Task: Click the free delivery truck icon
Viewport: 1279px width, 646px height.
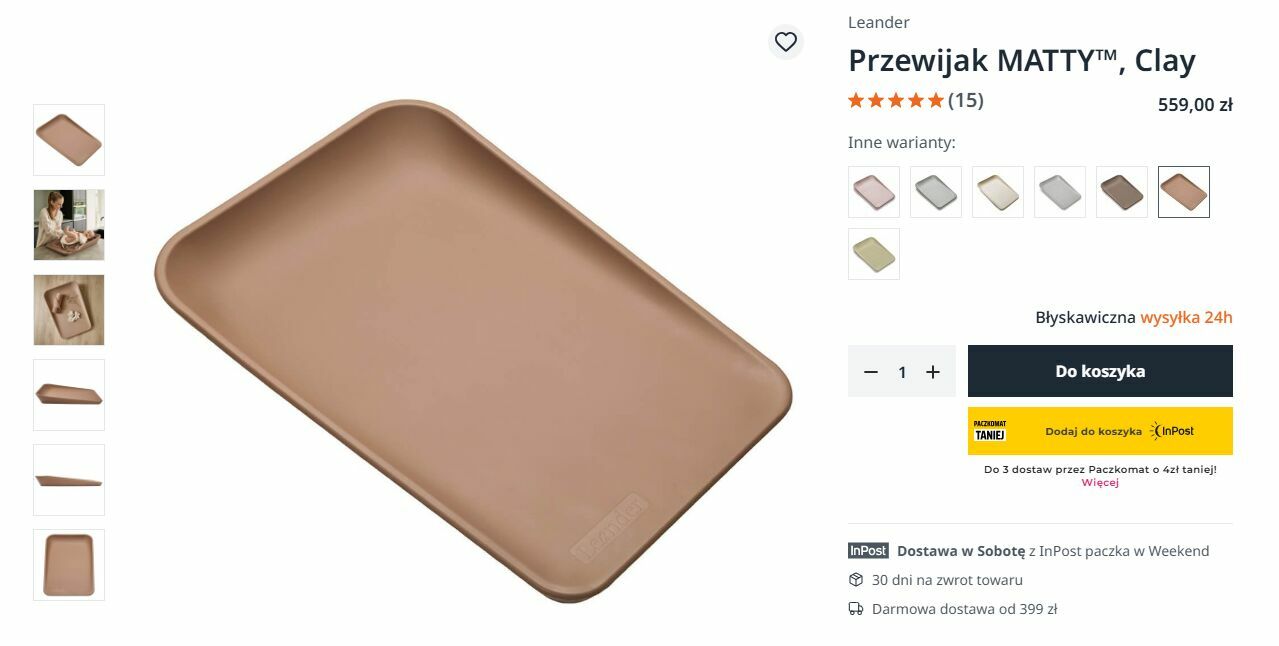Action: click(x=856, y=609)
